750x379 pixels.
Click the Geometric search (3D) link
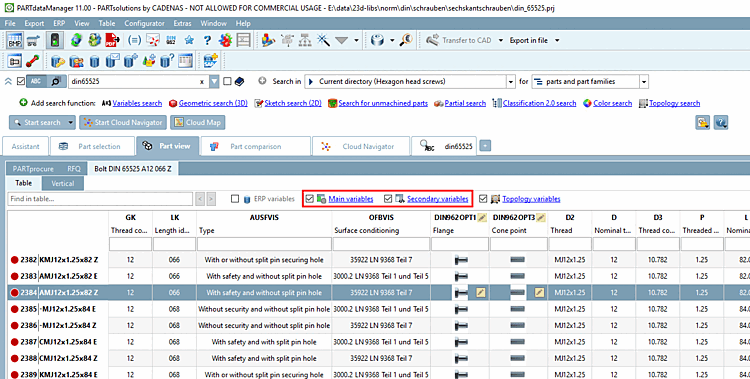[x=213, y=103]
